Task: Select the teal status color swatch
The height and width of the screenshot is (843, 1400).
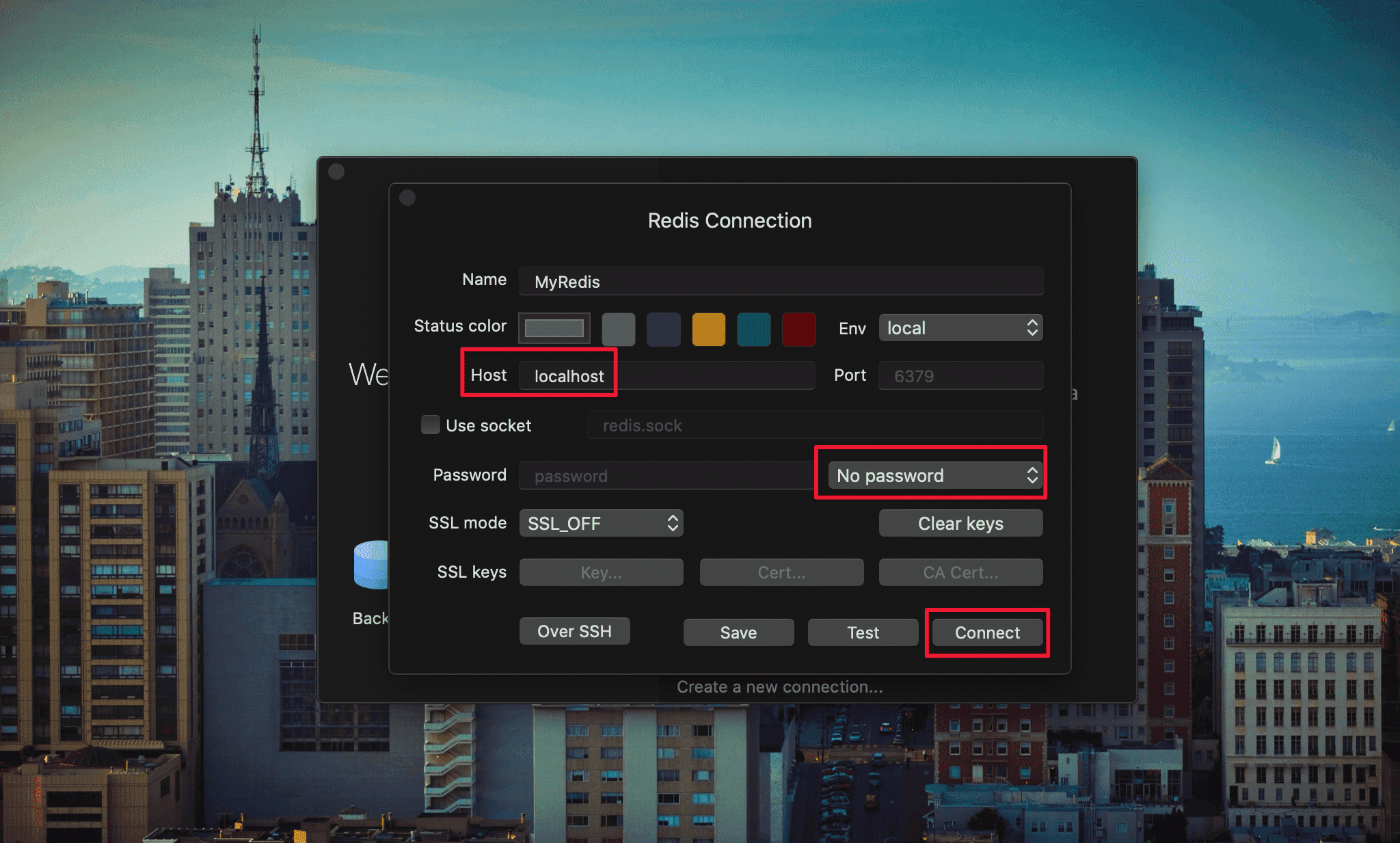Action: [754, 329]
